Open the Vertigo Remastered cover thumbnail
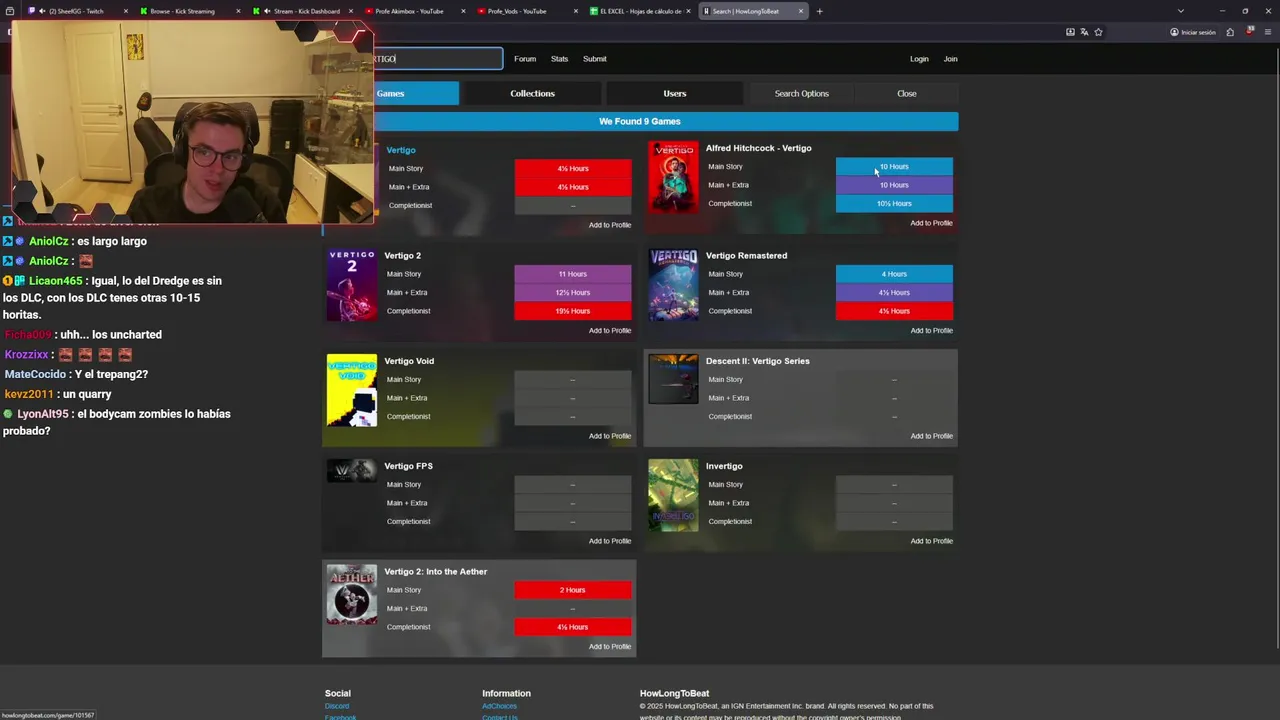Screen dimensions: 1280x720 click(673, 285)
